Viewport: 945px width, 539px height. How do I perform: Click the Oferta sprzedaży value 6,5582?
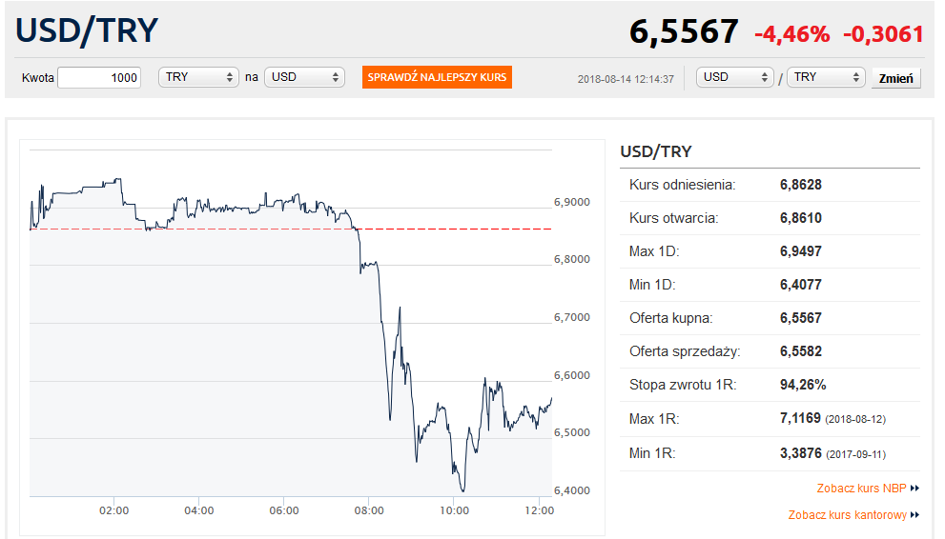point(800,351)
